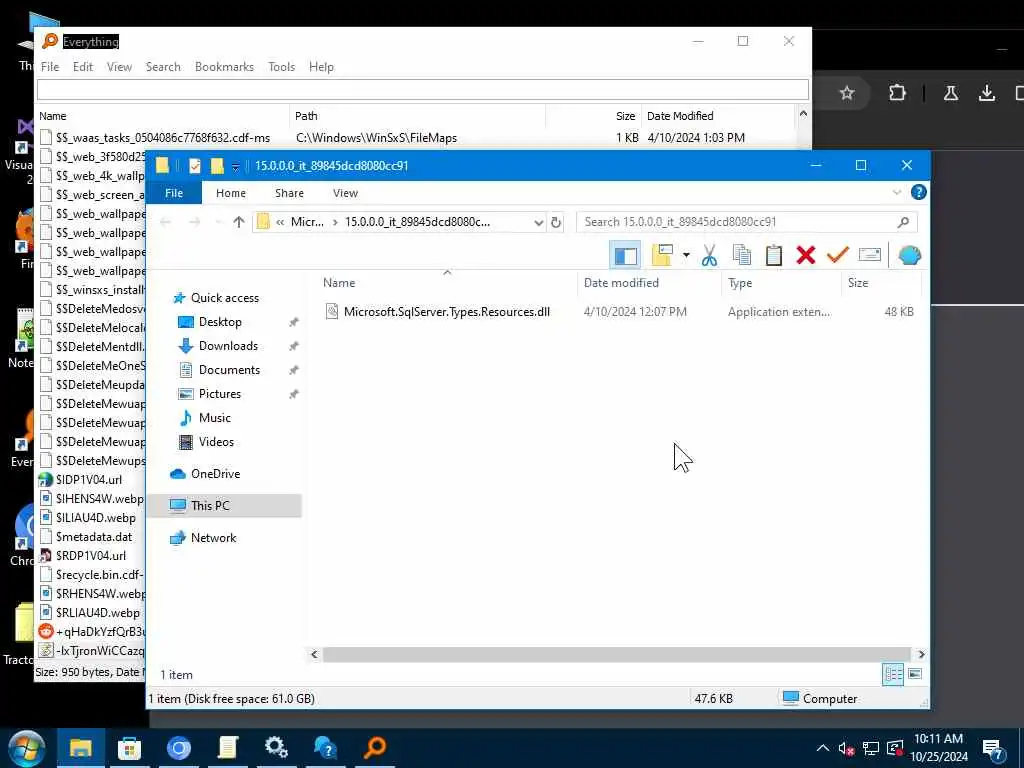Click the magnifier icon in Explorer search
Image resolution: width=1024 pixels, height=768 pixels.
point(903,222)
